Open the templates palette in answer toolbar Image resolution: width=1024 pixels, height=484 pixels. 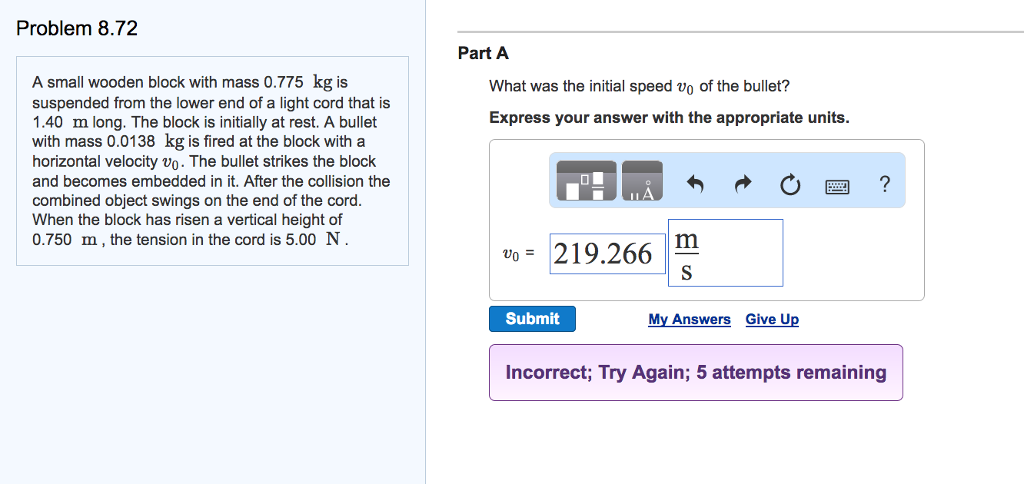[582, 184]
